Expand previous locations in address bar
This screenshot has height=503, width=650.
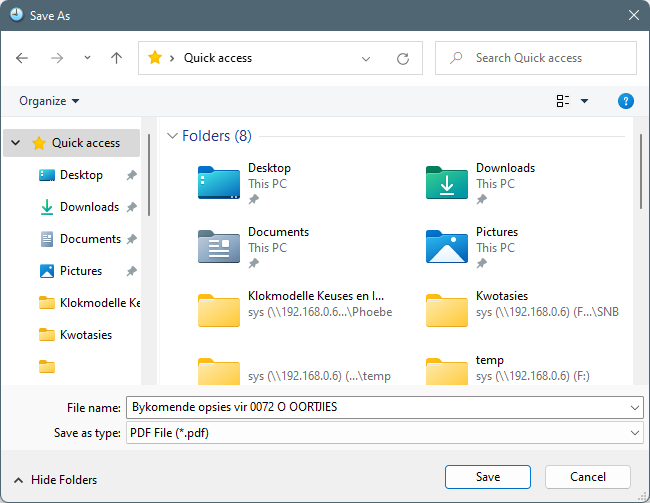[x=366, y=58]
